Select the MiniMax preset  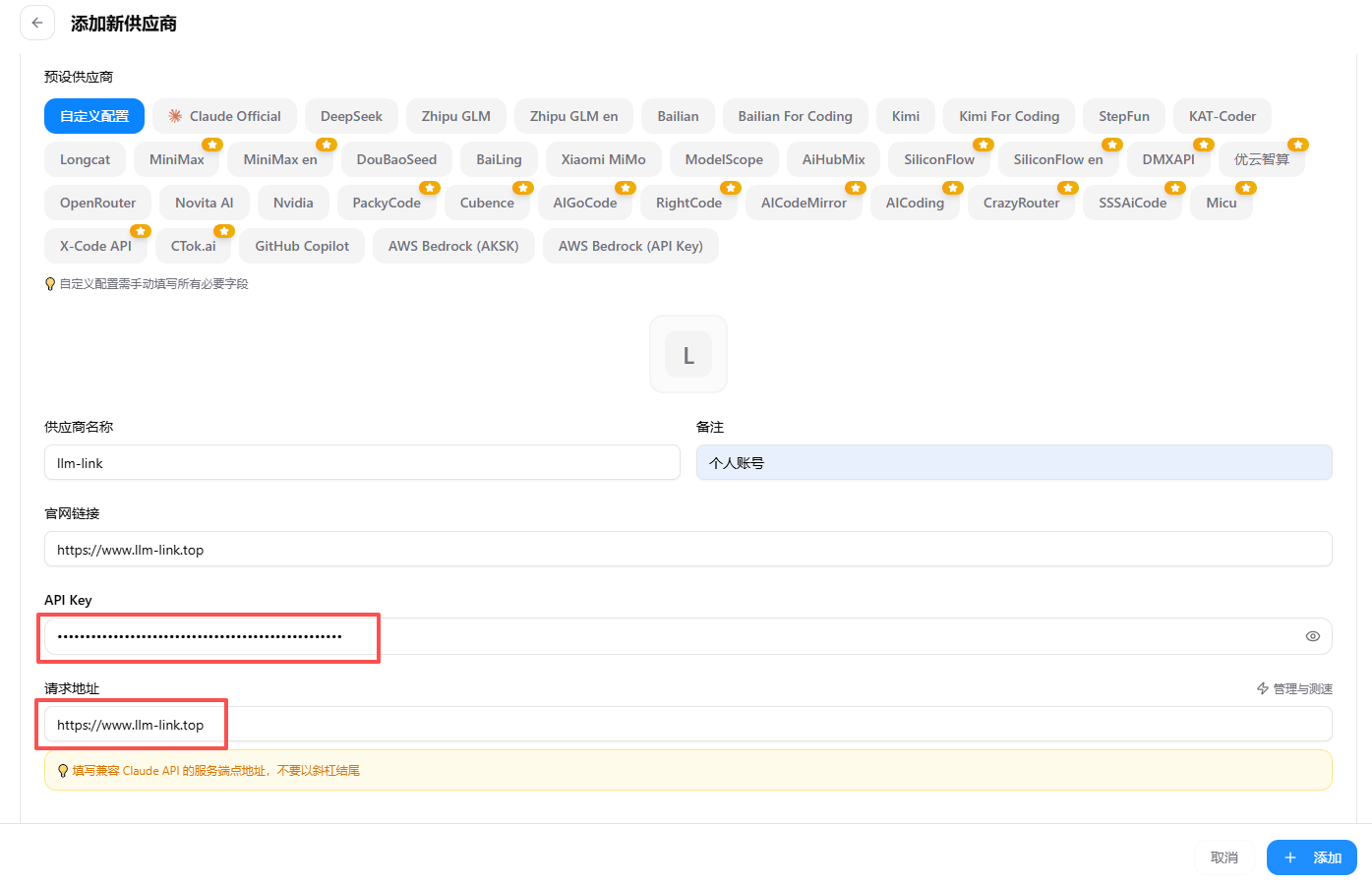point(177,159)
